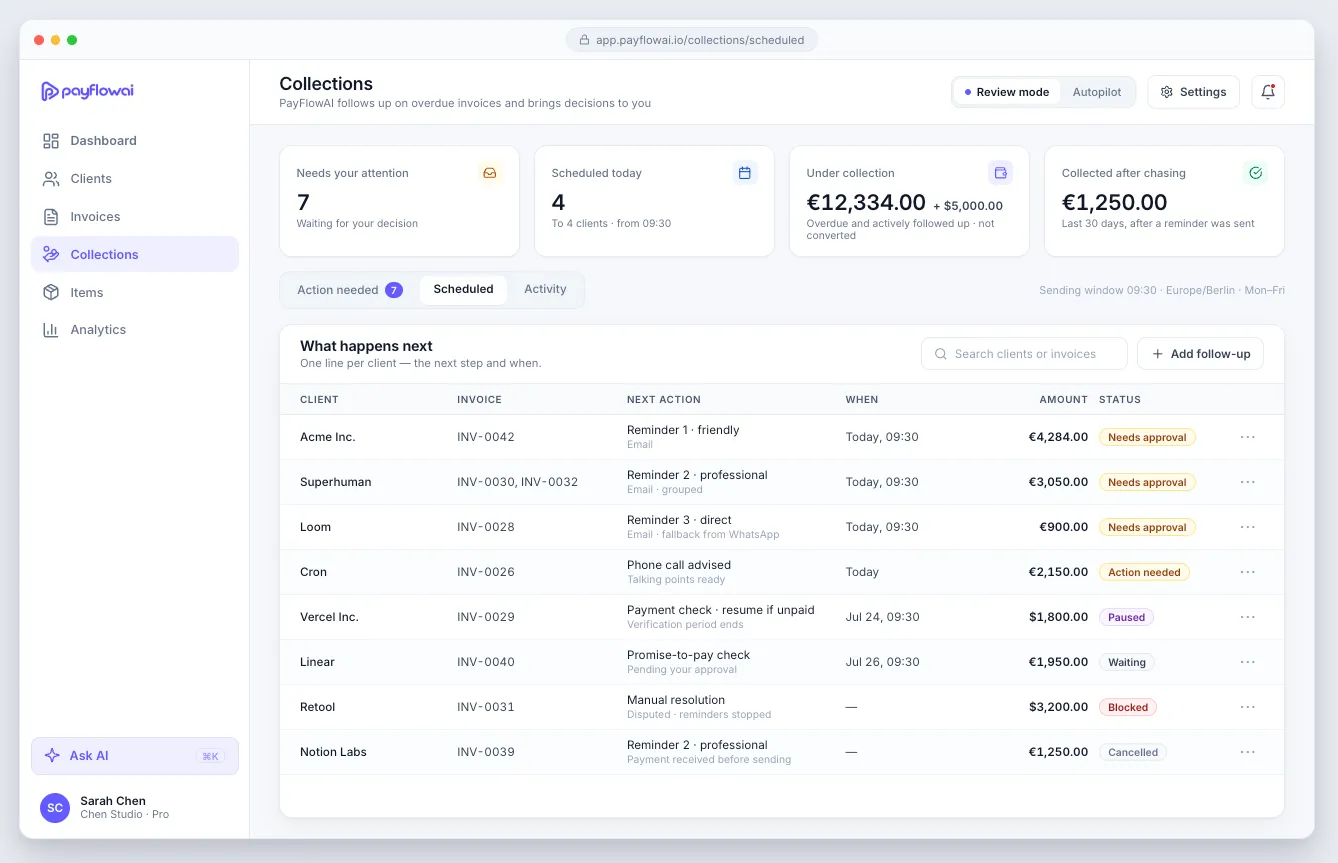Viewport: 1338px width, 863px height.
Task: Click the calendar icon on Scheduled today card
Action: (x=745, y=173)
